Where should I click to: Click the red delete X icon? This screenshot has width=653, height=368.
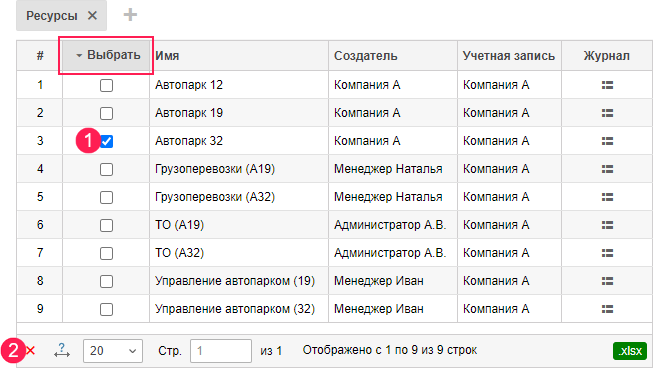pyautogui.click(x=30, y=351)
